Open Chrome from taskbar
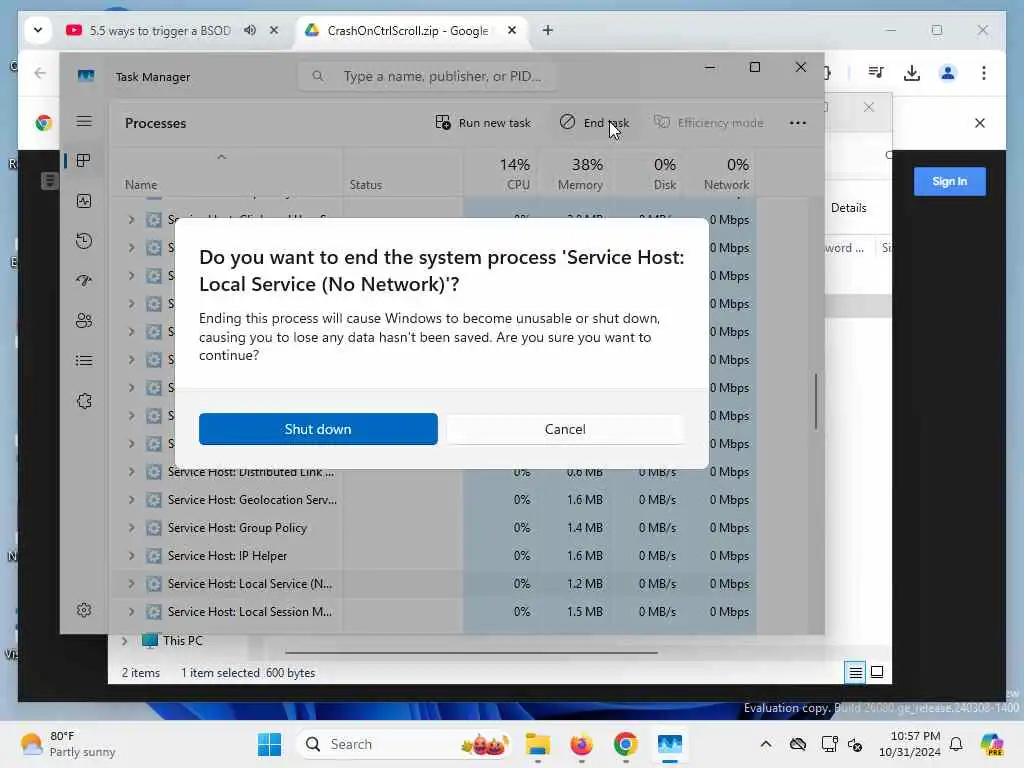The image size is (1024, 768). (x=625, y=744)
